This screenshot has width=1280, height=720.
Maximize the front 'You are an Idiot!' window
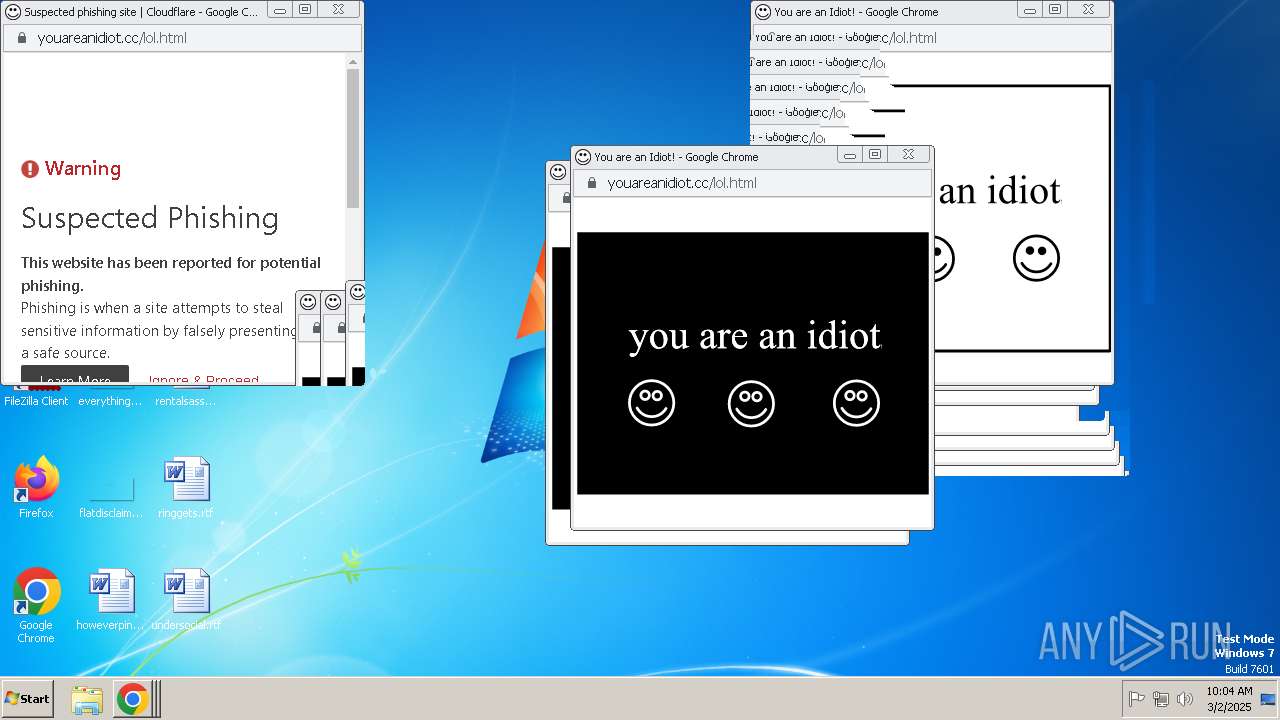(x=875, y=155)
